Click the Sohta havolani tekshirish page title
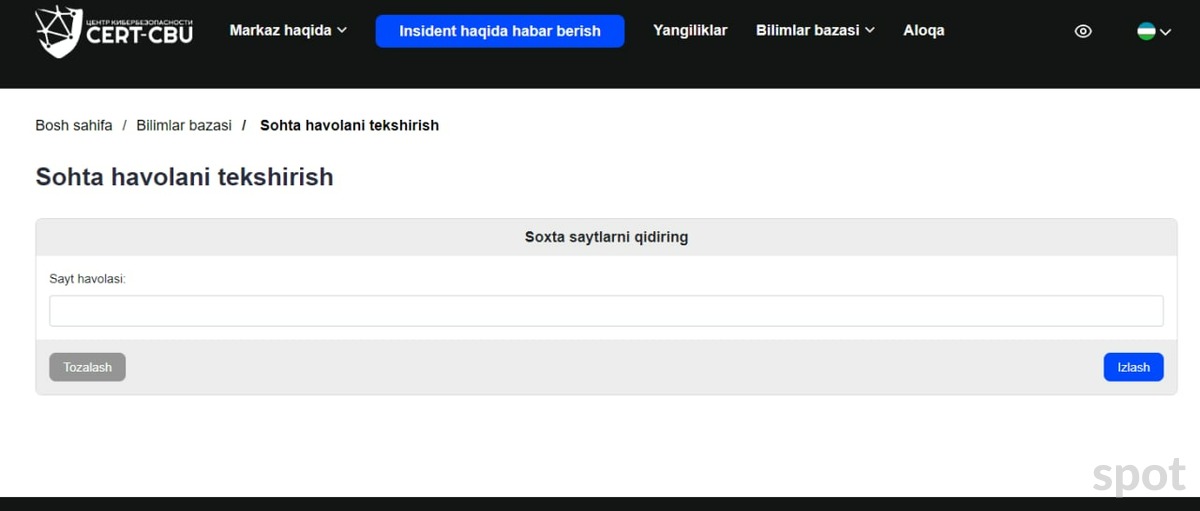This screenshot has width=1200, height=511. tap(184, 177)
